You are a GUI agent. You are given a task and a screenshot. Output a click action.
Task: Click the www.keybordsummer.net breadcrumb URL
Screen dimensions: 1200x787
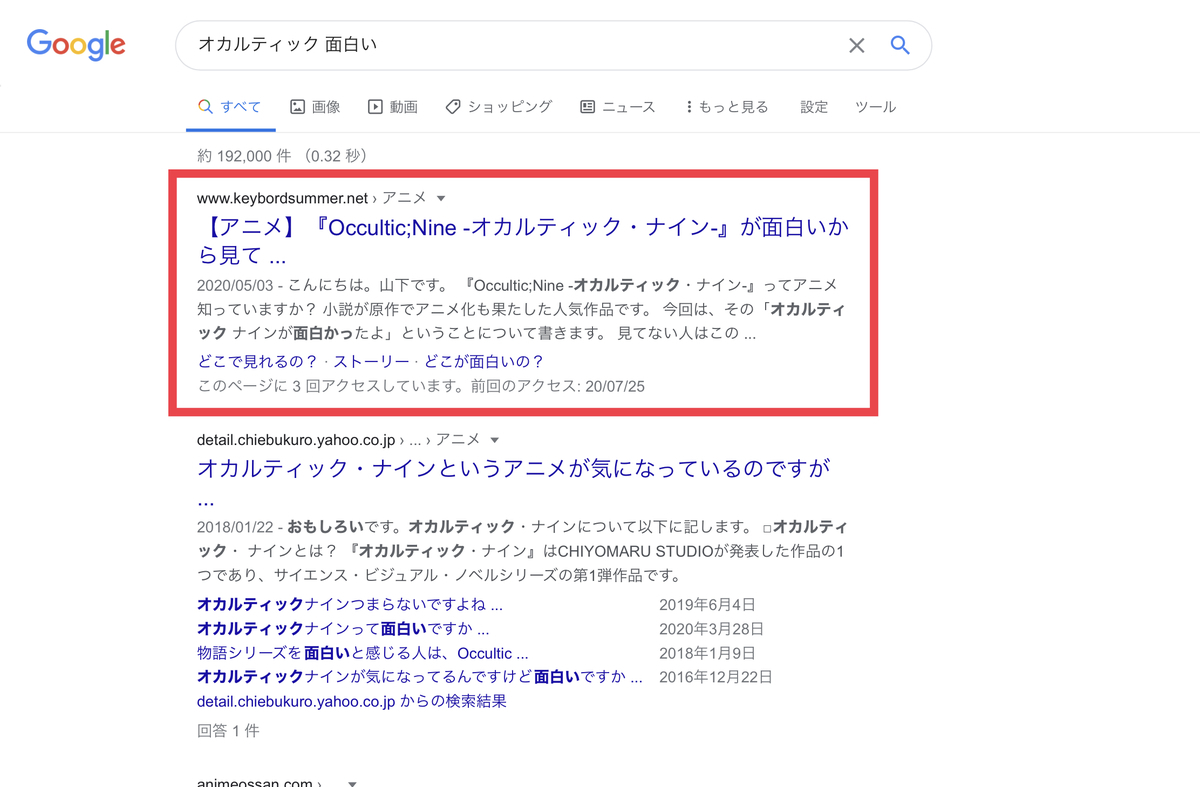pyautogui.click(x=283, y=198)
